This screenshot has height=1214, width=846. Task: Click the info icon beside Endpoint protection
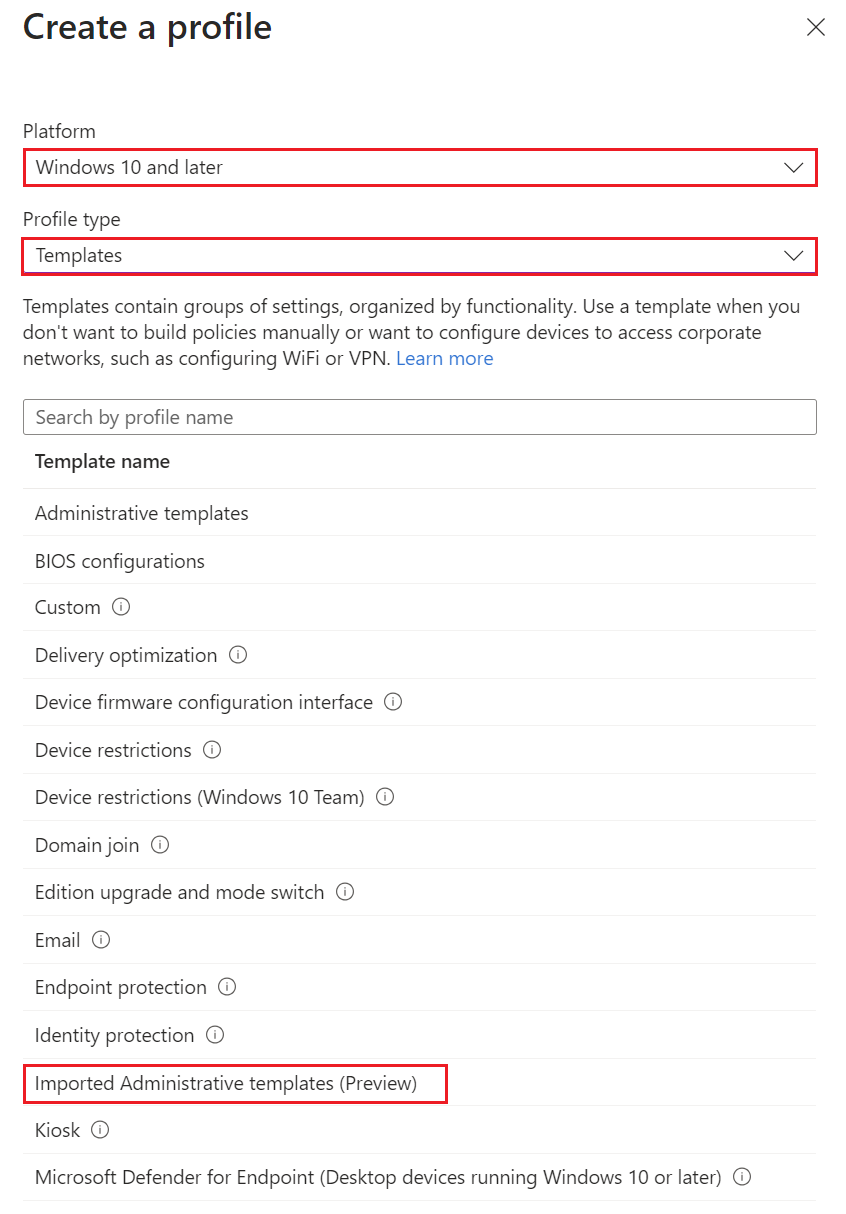coord(227,988)
